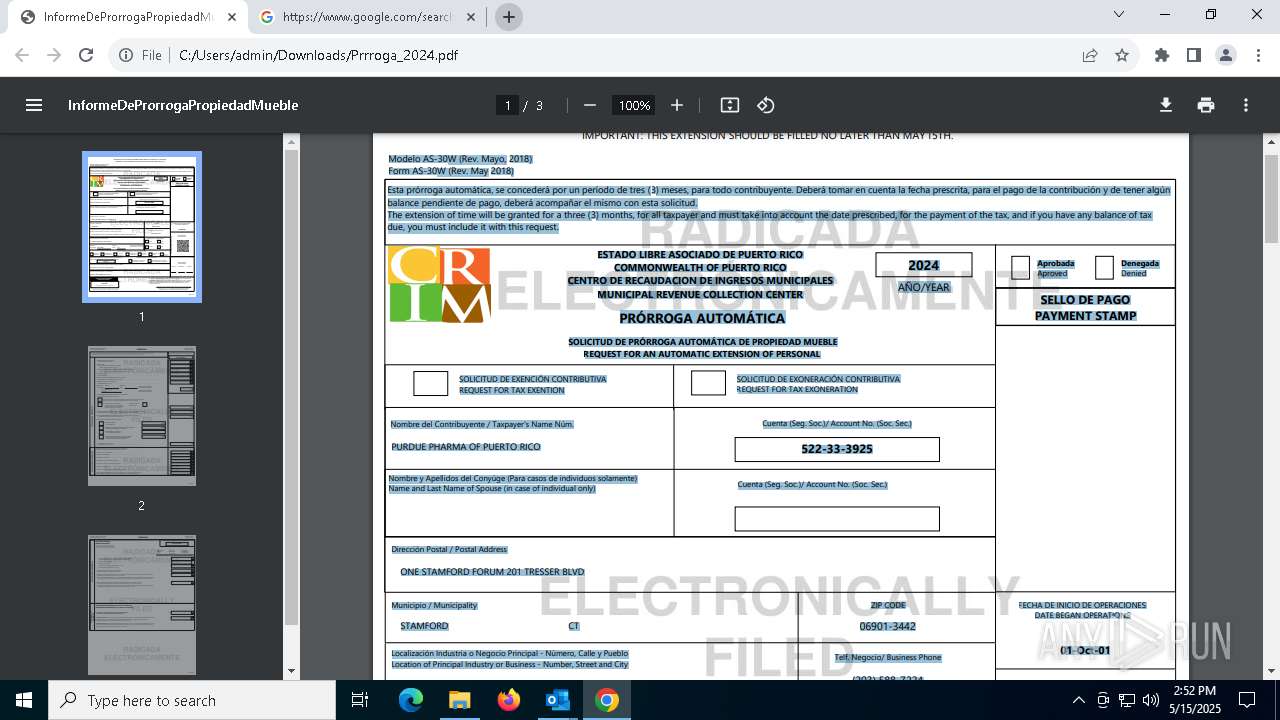Open Chrome extensions puzzle icon

1162,55
